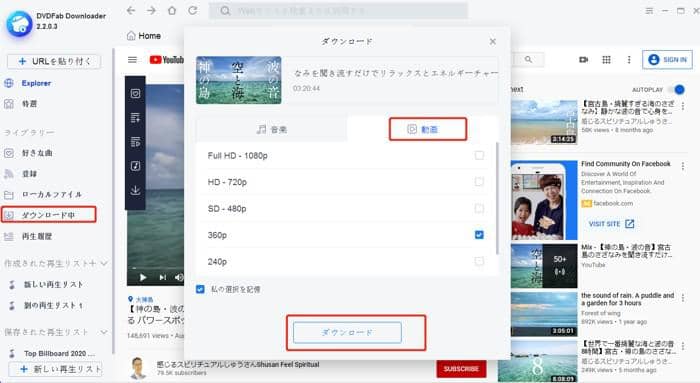Open 'the sound of rain' video thumbnail
This screenshot has height=383, width=700.
click(x=544, y=314)
